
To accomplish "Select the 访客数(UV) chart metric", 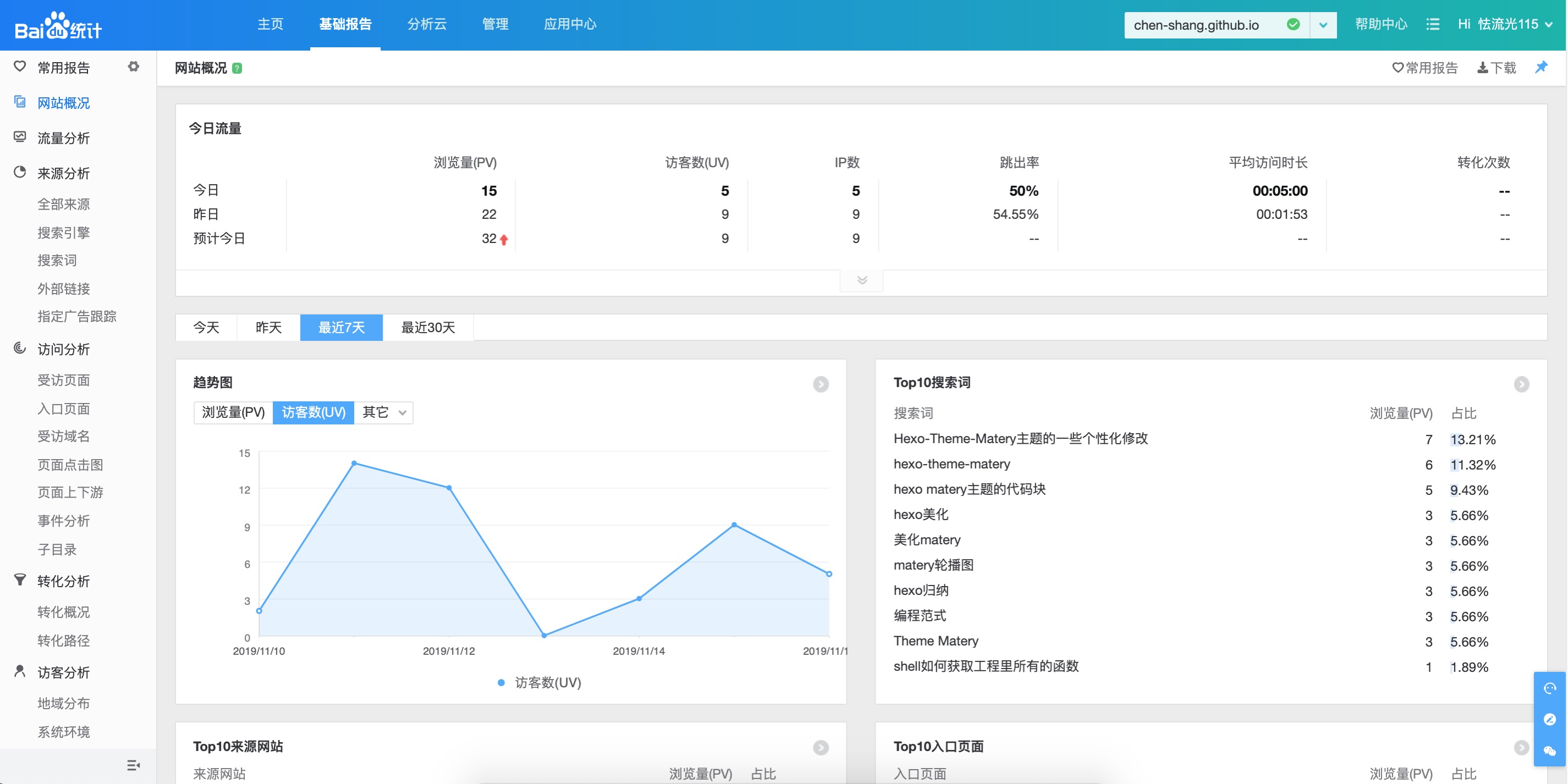I will tap(313, 412).
